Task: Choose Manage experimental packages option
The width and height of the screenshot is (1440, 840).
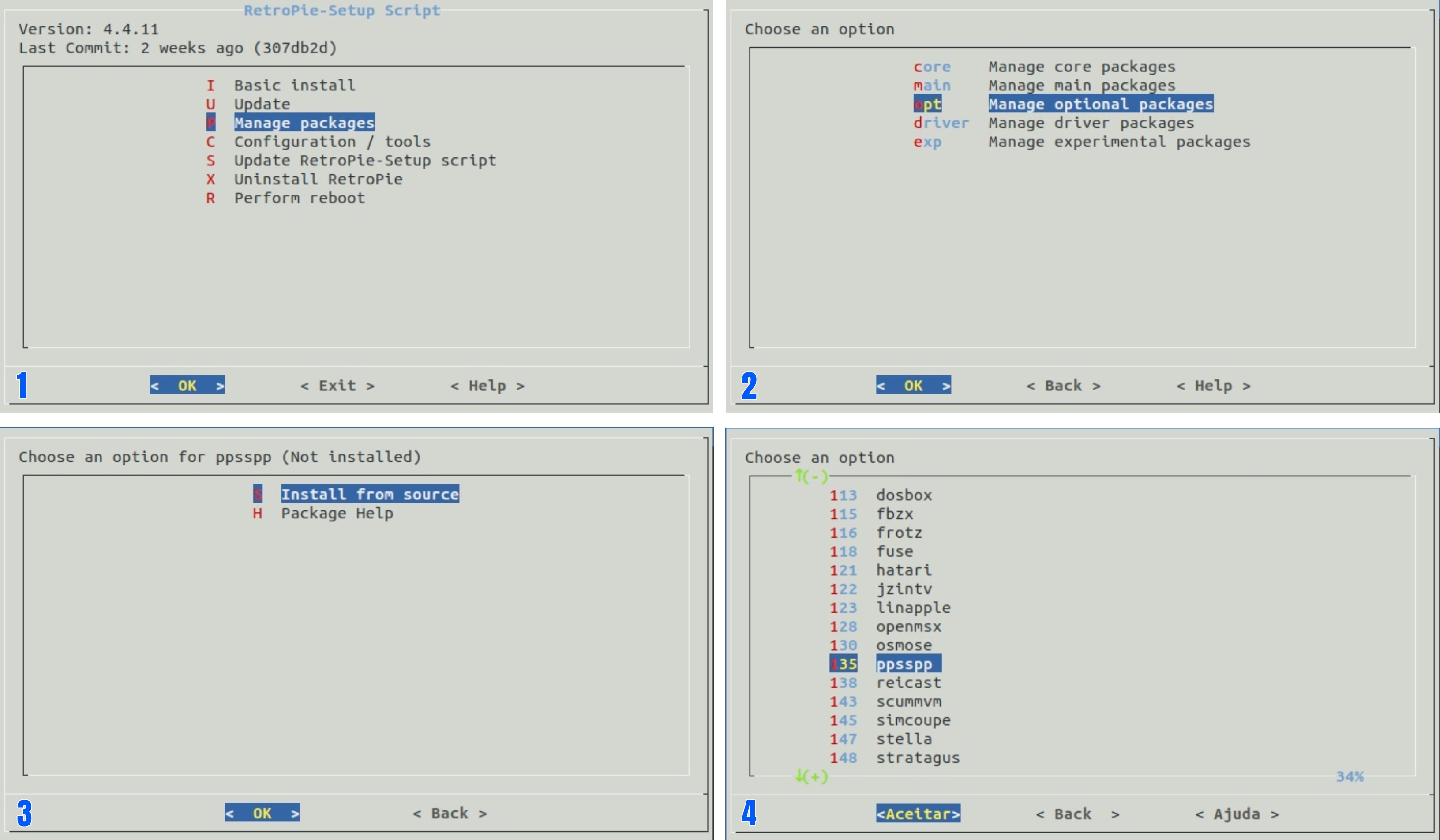Action: [x=1119, y=142]
